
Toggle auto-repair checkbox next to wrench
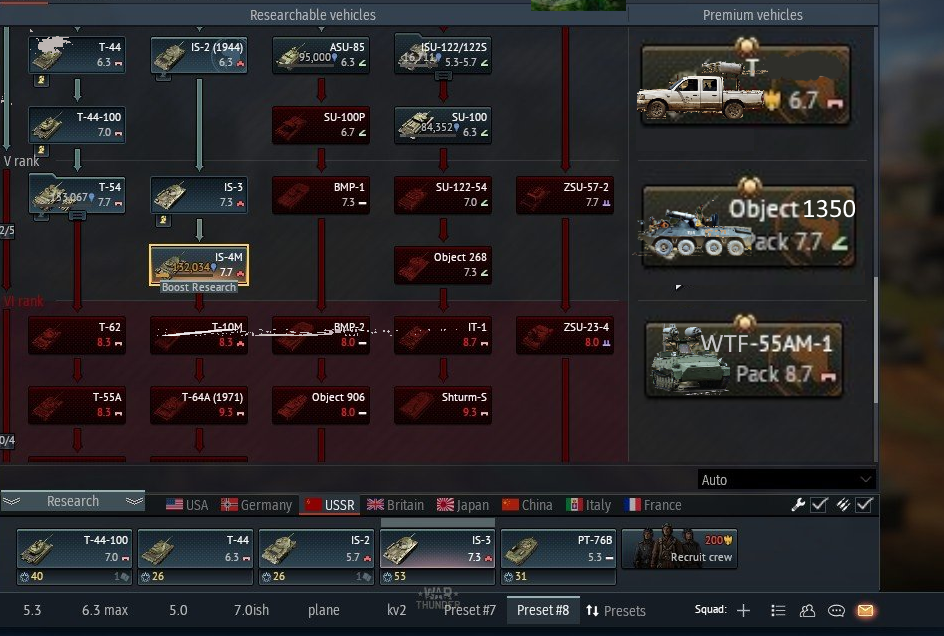[x=819, y=505]
